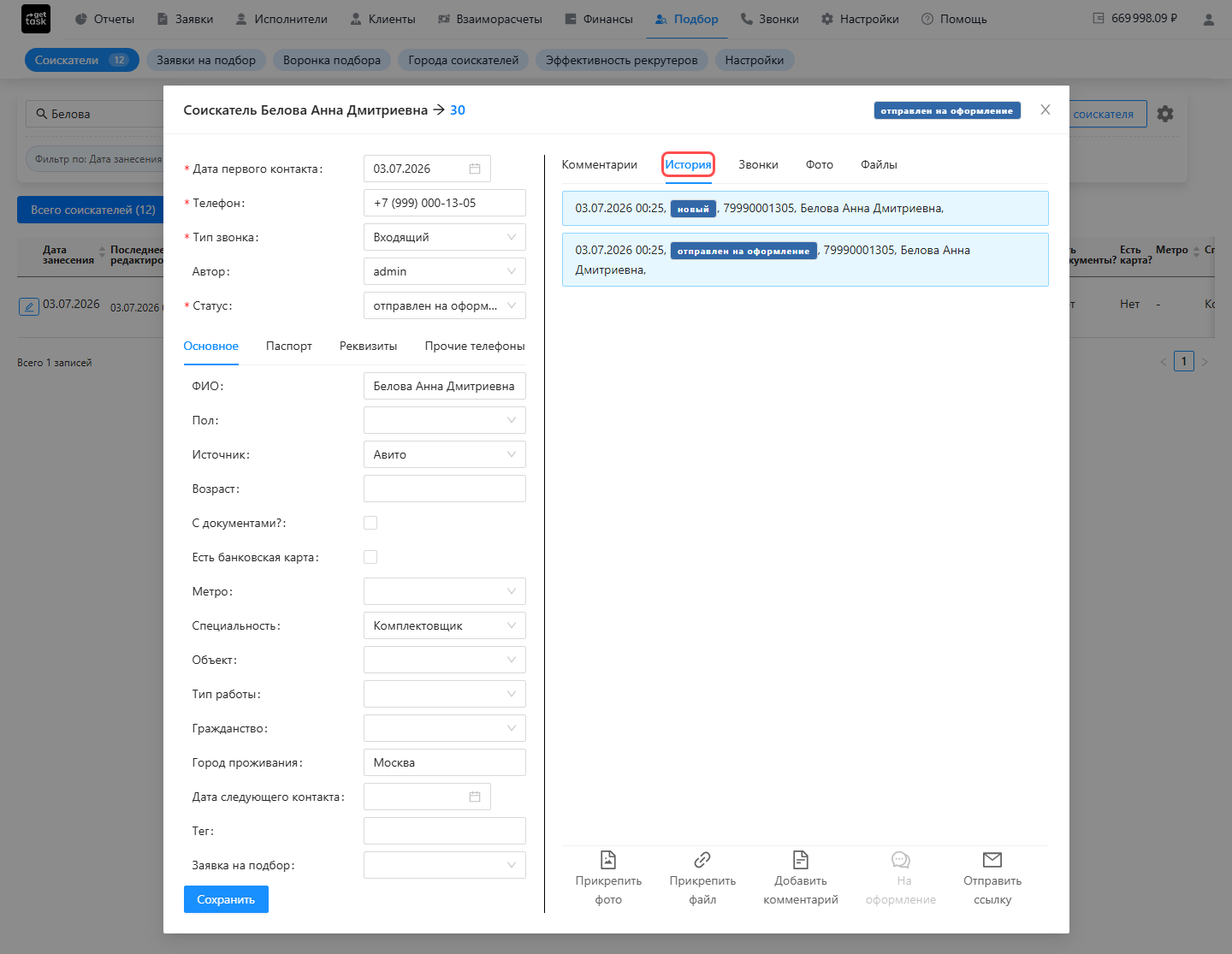This screenshot has height=954, width=1232.
Task: Open the Города соискателей section
Action: 464,60
